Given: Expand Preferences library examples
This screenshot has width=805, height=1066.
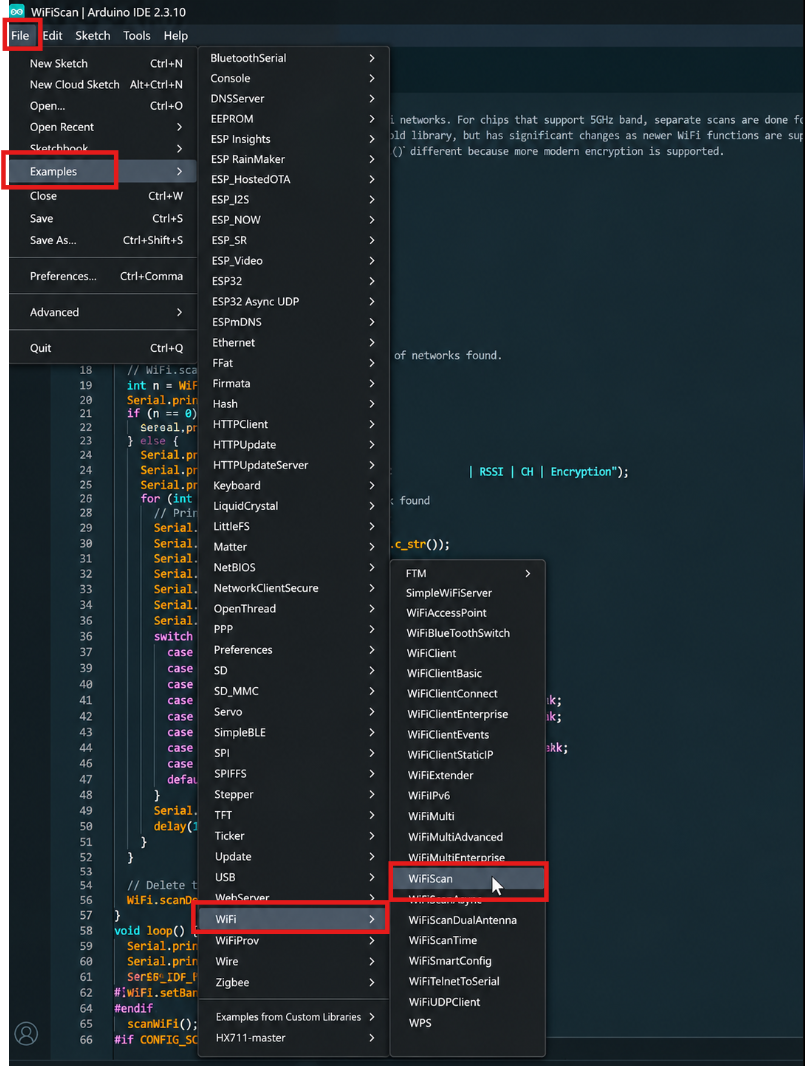Looking at the screenshot, I should pos(293,650).
